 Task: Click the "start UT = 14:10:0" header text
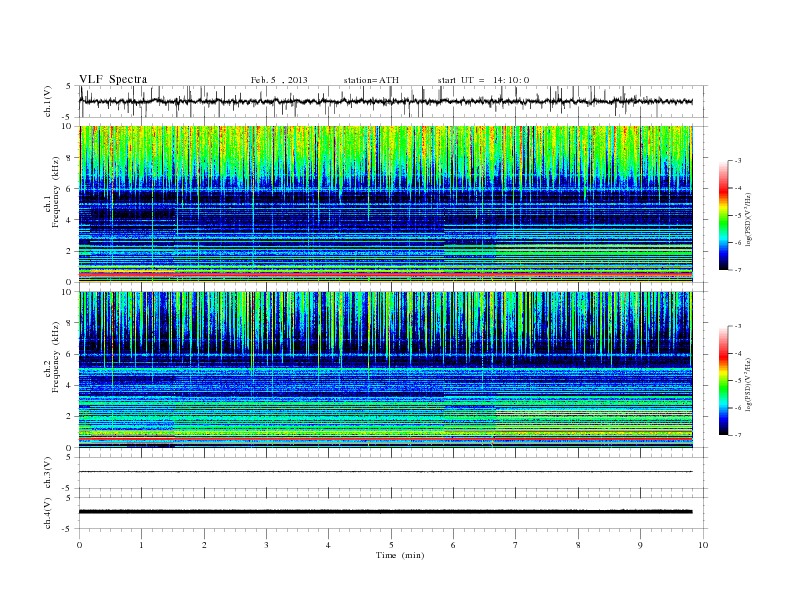(483, 80)
